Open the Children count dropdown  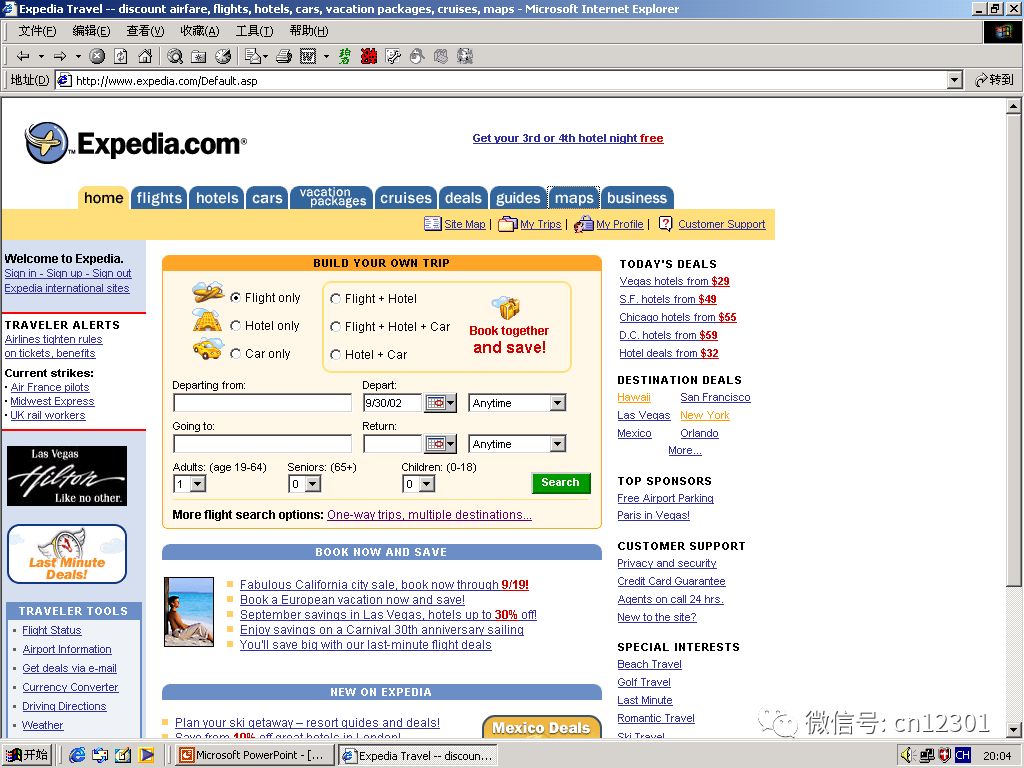point(419,484)
